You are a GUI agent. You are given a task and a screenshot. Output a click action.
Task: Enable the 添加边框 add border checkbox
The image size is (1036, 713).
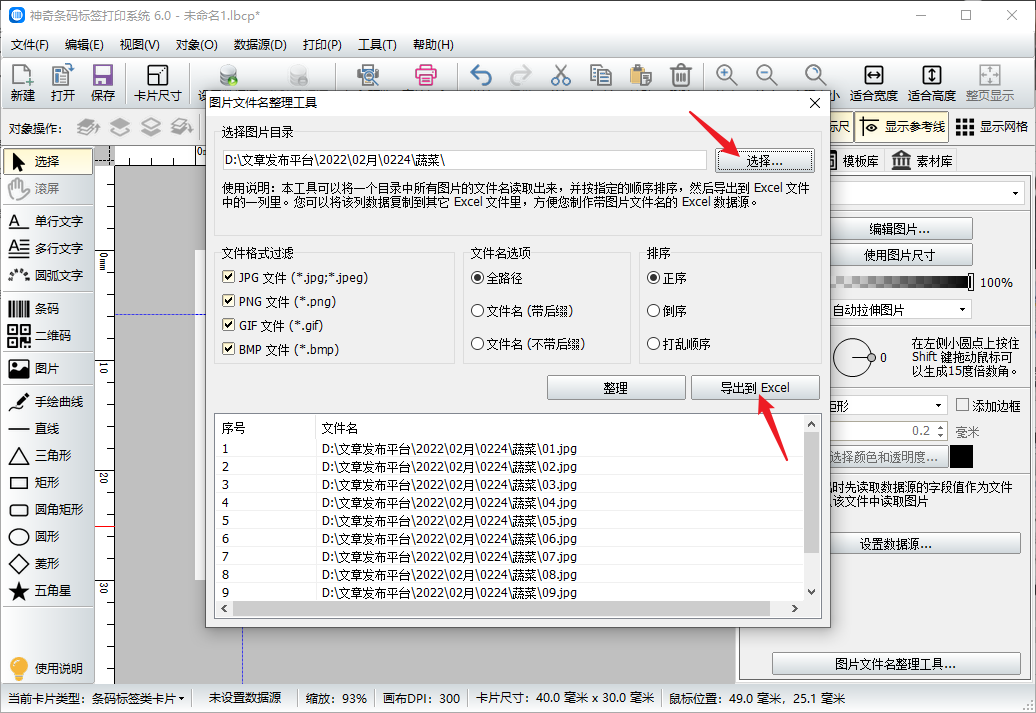(x=963, y=405)
